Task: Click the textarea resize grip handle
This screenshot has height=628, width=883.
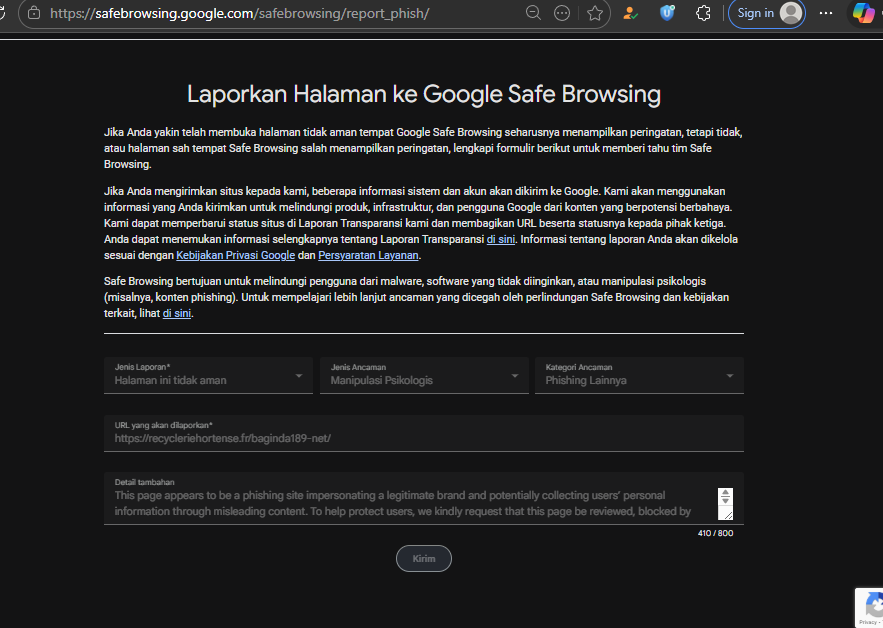Action: click(728, 515)
